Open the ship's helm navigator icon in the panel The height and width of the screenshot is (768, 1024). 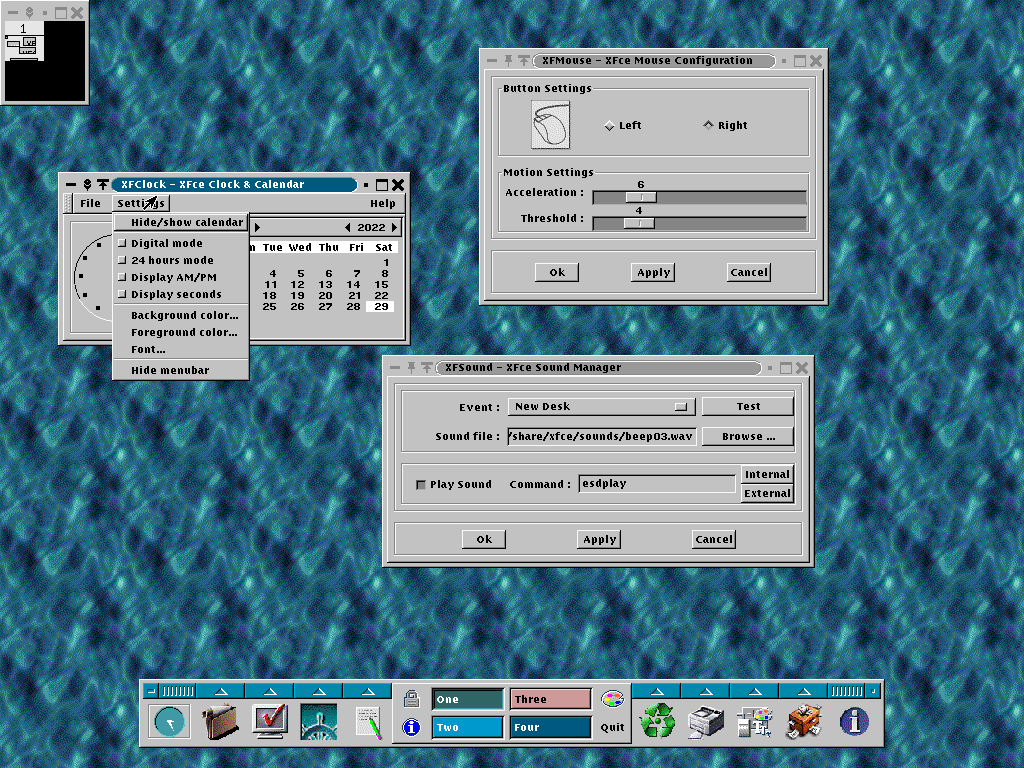click(x=319, y=722)
